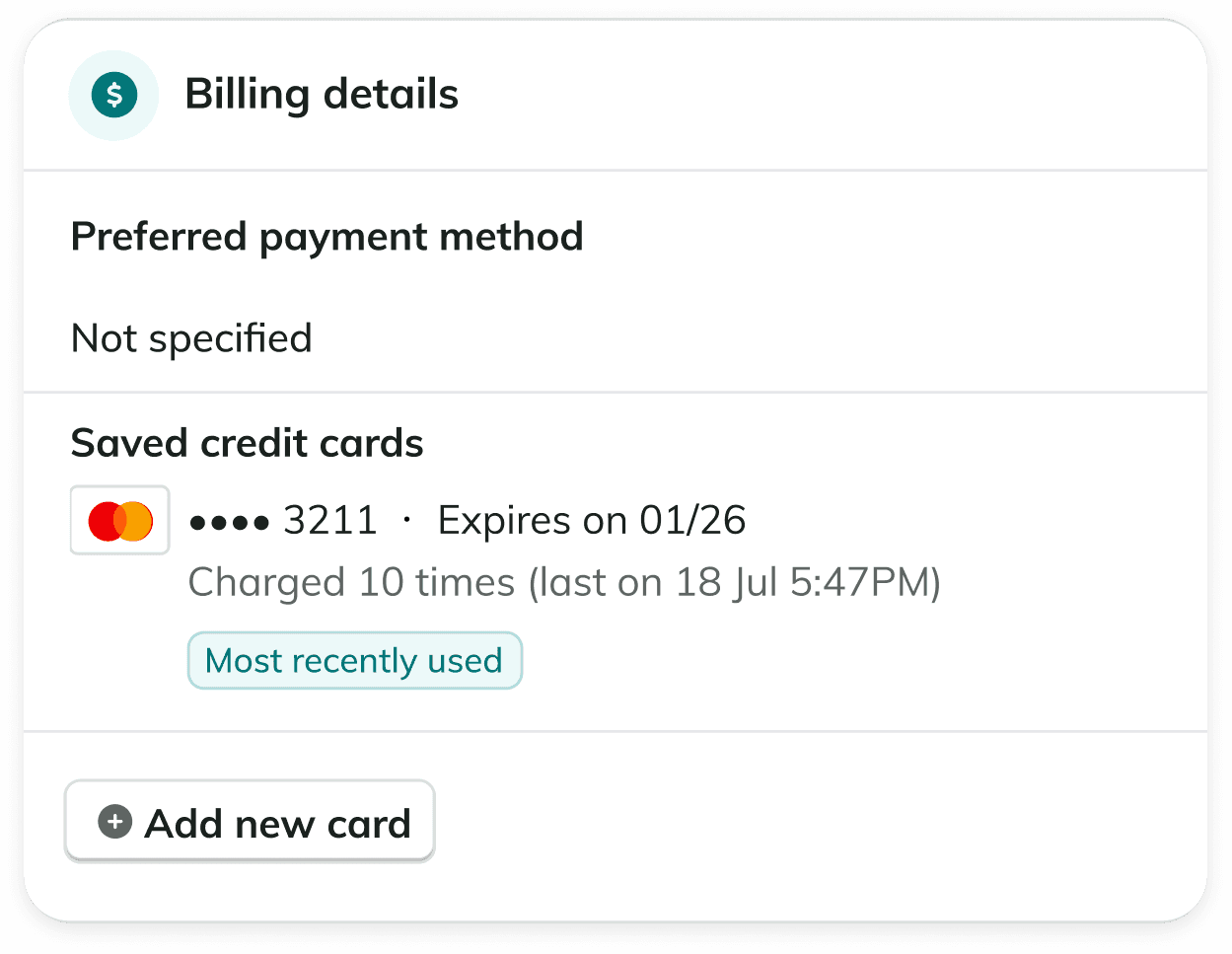Image resolution: width=1232 pixels, height=954 pixels.
Task: Click the Not specified payment value
Action: (x=191, y=338)
